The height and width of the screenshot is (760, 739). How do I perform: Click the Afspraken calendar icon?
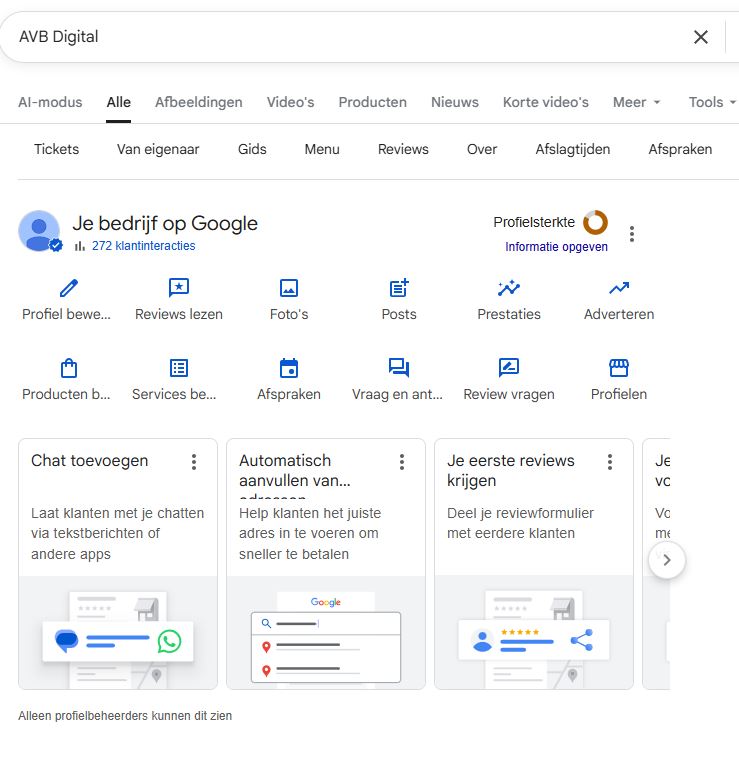tap(289, 368)
